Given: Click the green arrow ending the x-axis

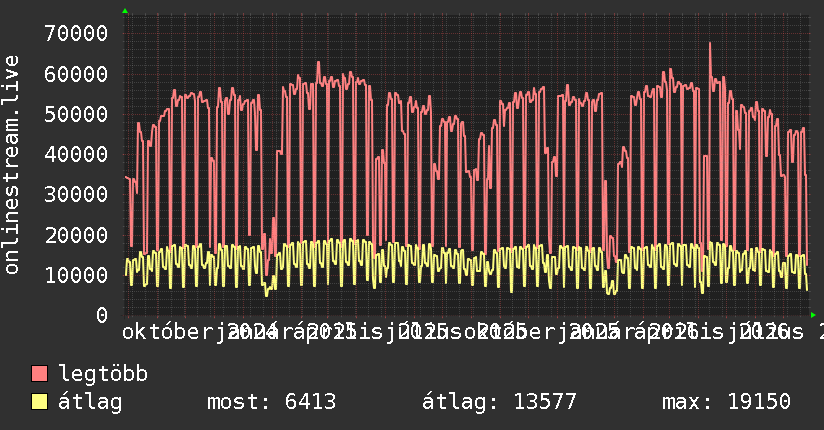Looking at the screenshot, I should pyautogui.click(x=813, y=315).
